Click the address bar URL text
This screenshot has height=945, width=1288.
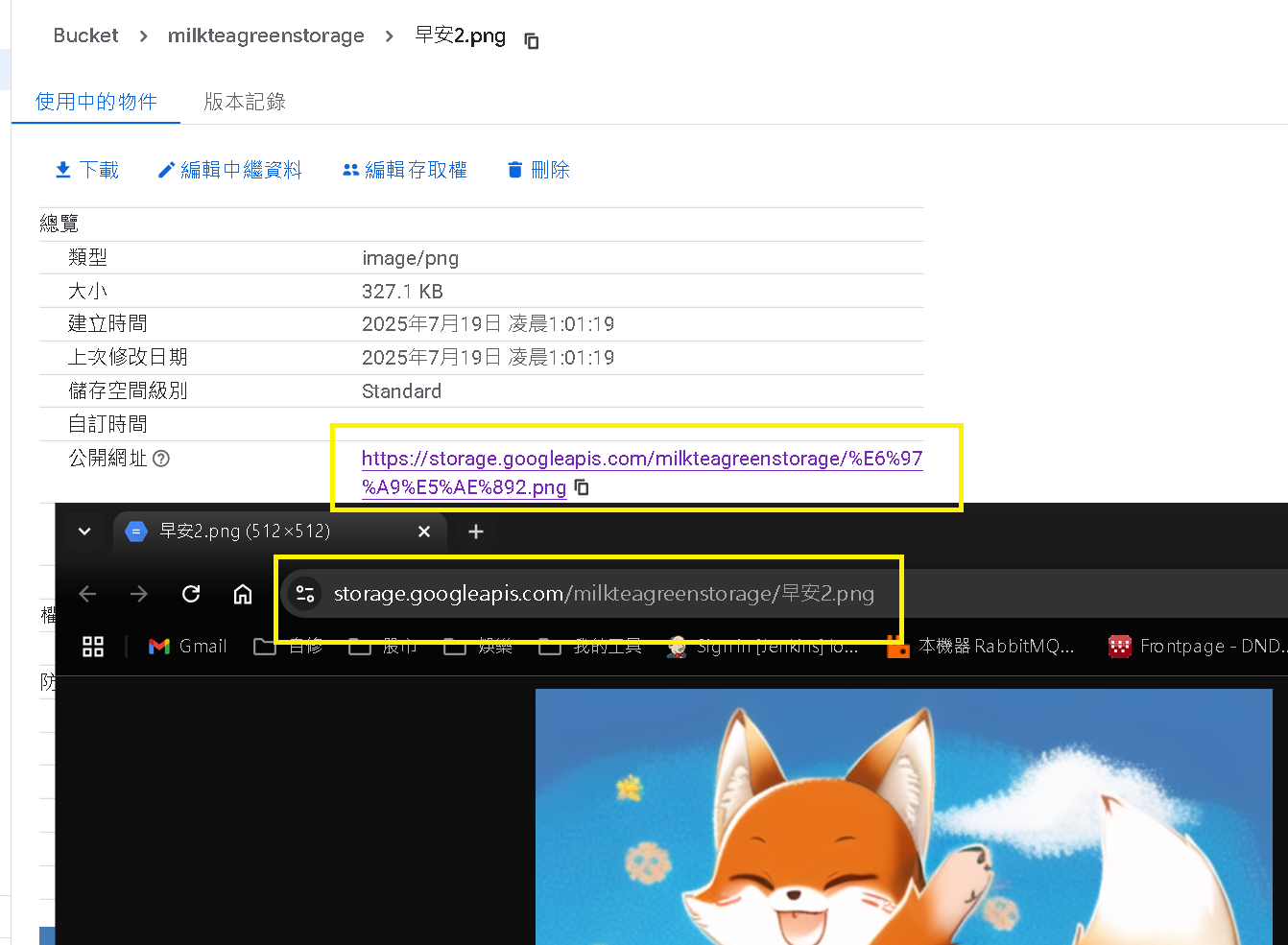pos(604,594)
